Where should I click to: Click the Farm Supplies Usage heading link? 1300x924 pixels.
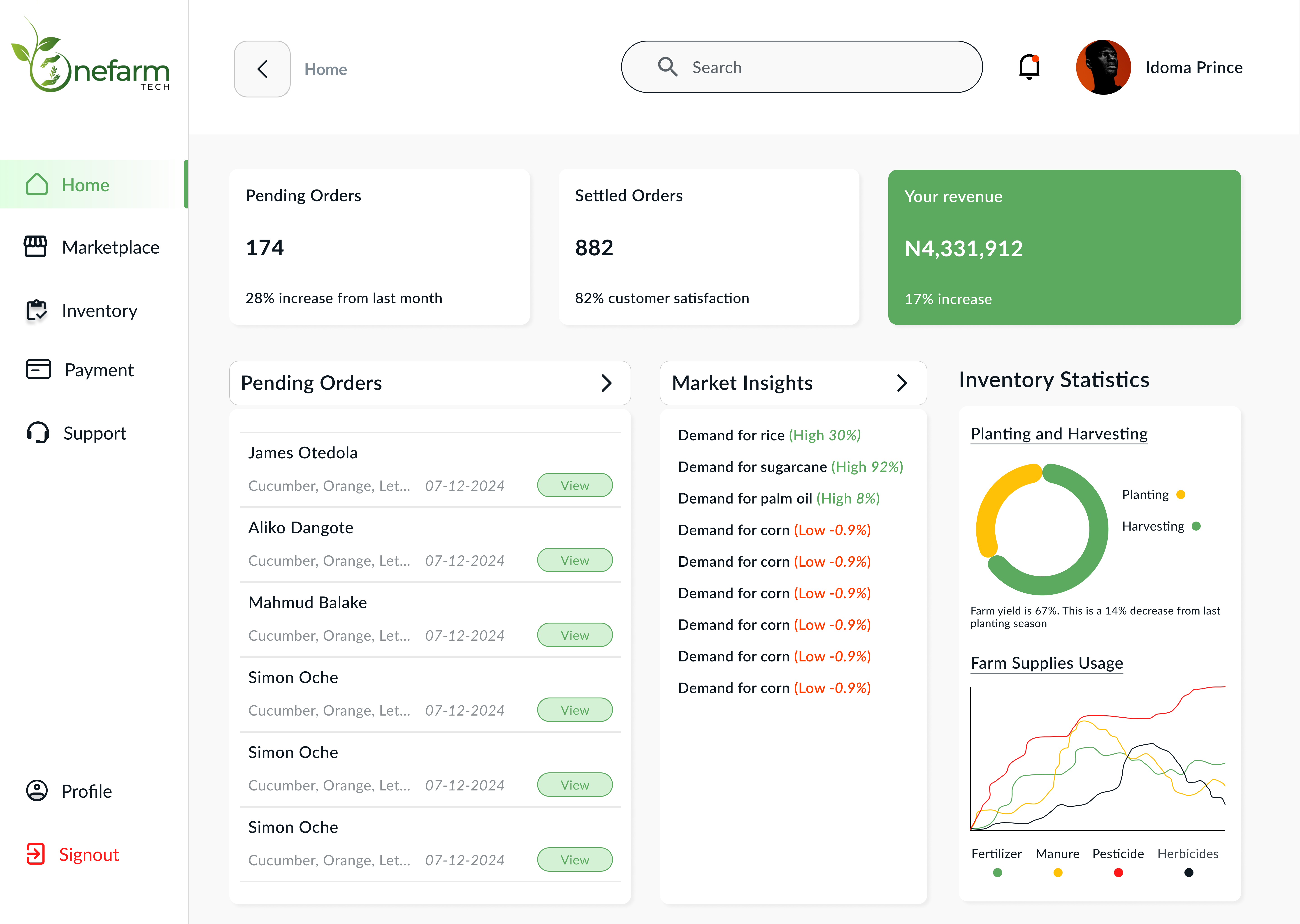click(x=1047, y=663)
